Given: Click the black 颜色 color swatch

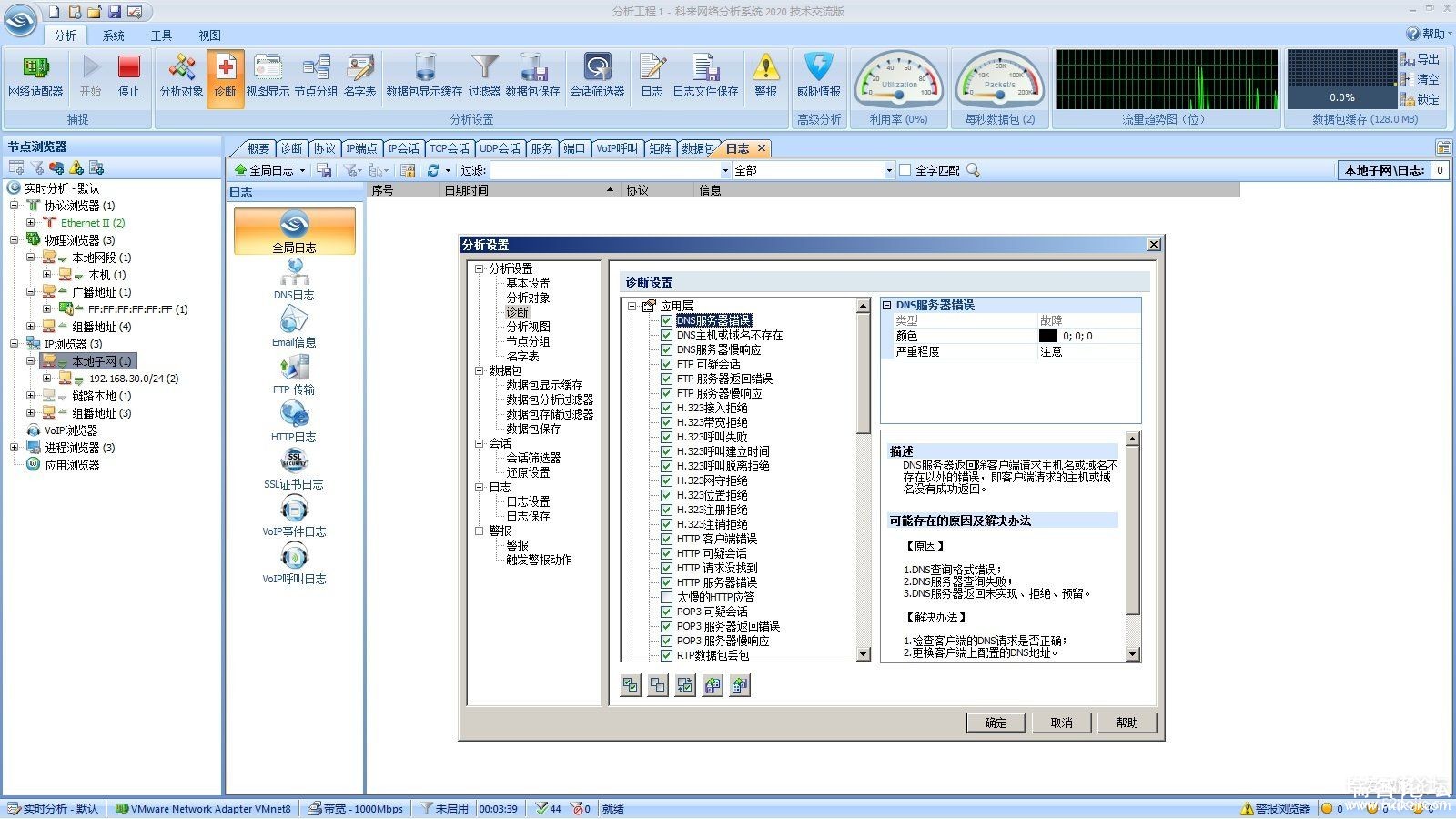Looking at the screenshot, I should coord(1048,336).
